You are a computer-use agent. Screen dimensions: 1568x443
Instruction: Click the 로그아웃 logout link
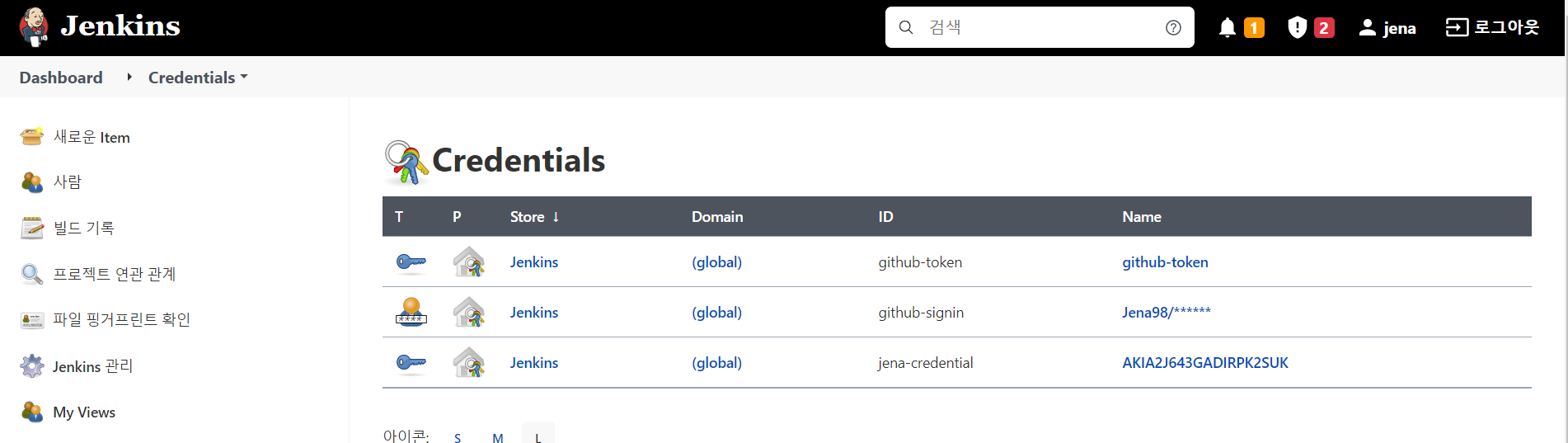pyautogui.click(x=1507, y=27)
